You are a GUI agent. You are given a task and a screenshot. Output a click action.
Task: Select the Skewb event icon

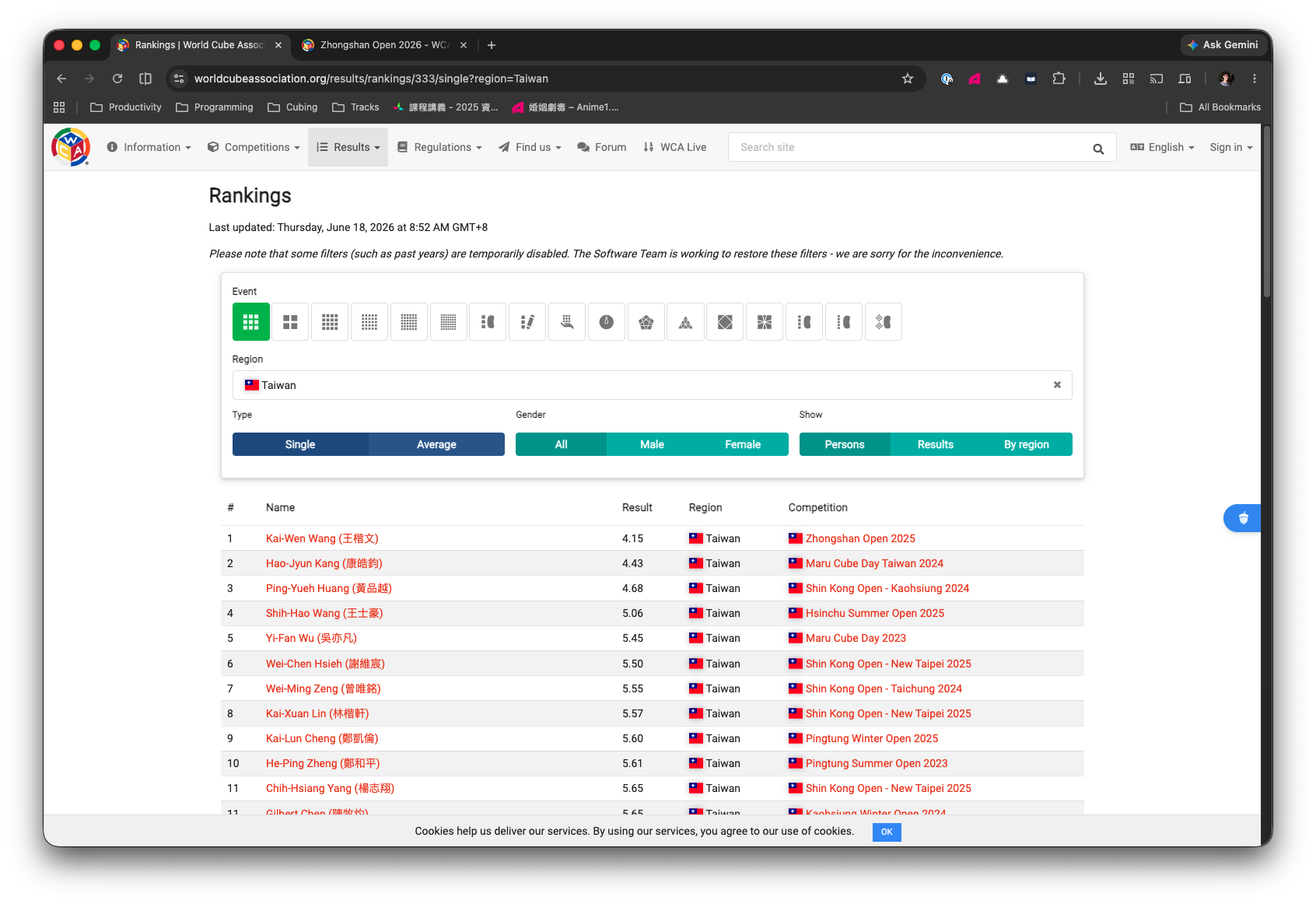[725, 322]
